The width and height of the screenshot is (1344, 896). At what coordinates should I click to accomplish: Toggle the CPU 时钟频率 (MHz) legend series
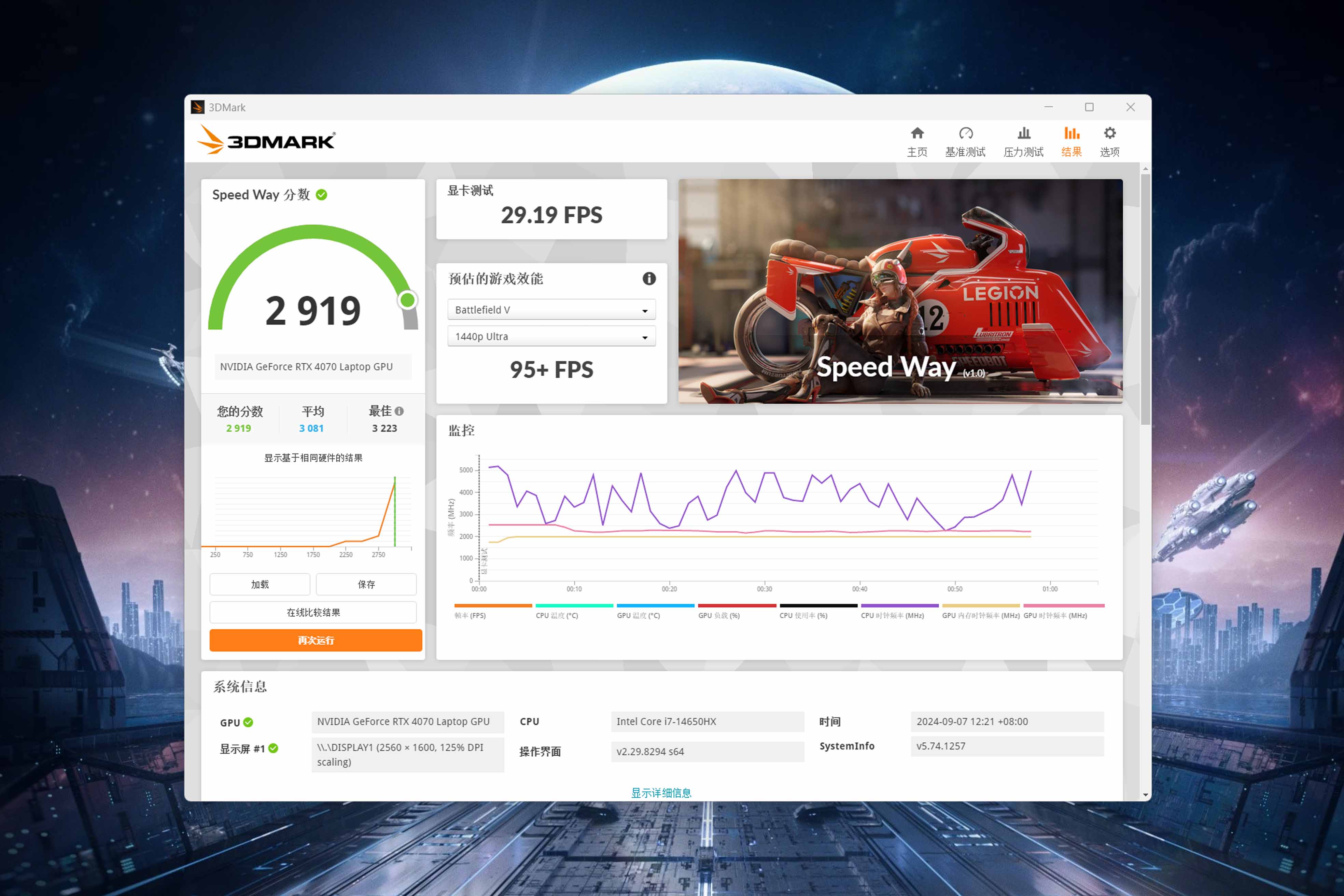tap(892, 615)
